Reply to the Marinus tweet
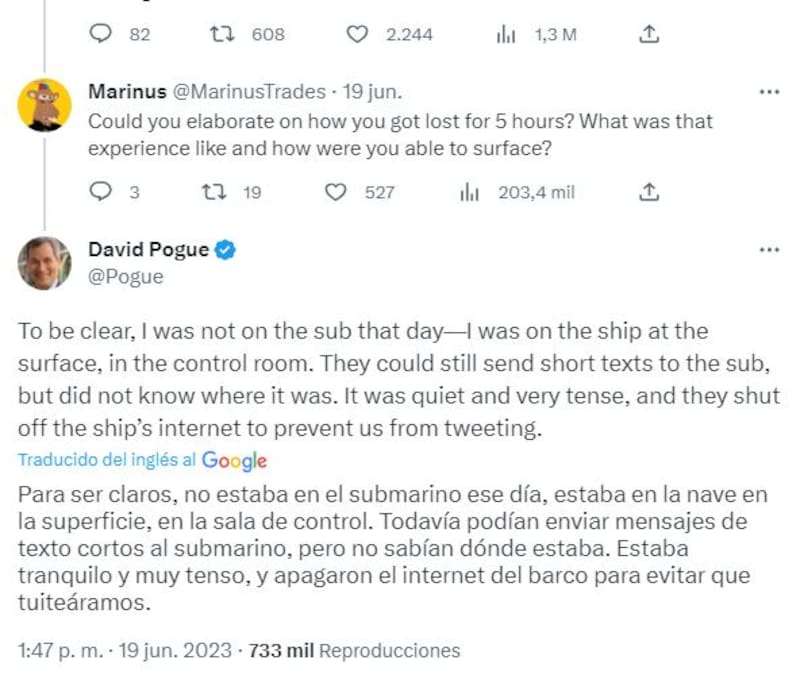 pos(102,192)
